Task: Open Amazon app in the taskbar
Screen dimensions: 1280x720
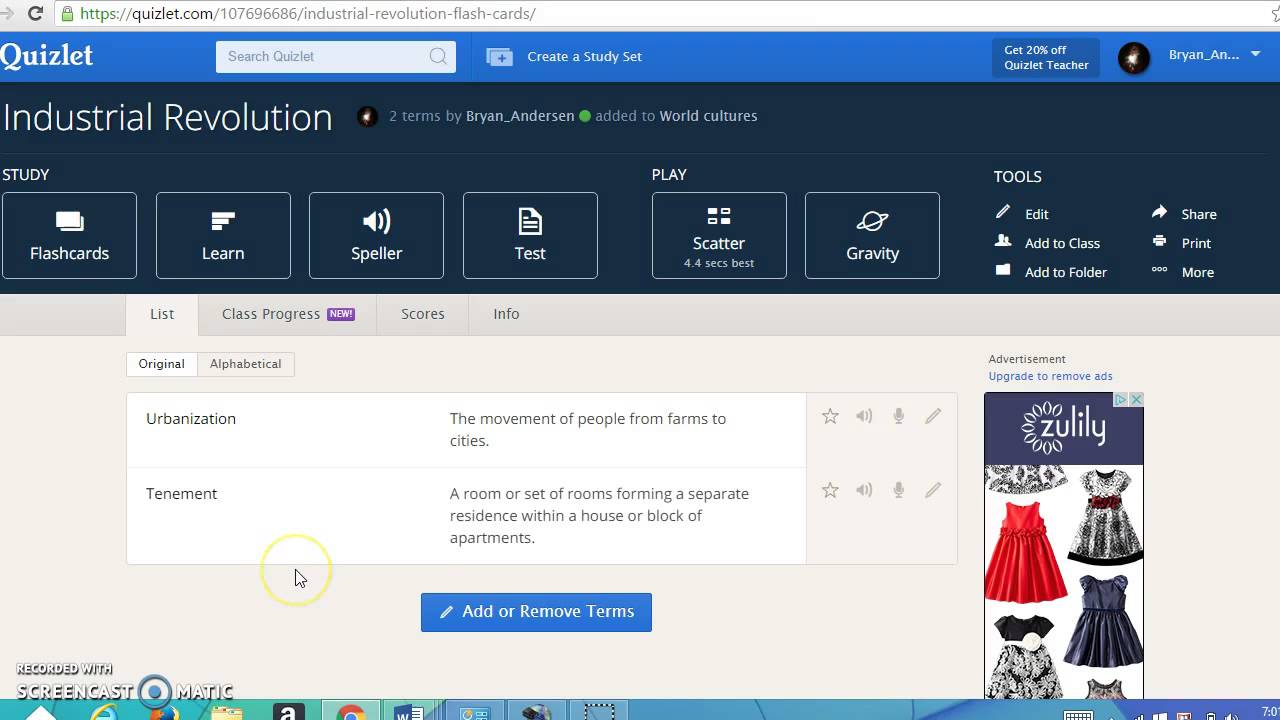Action: point(288,714)
